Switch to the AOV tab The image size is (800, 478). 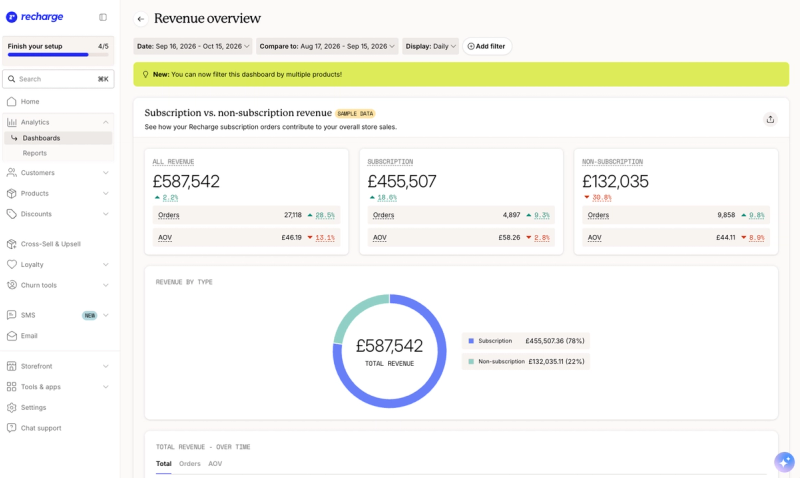click(215, 464)
